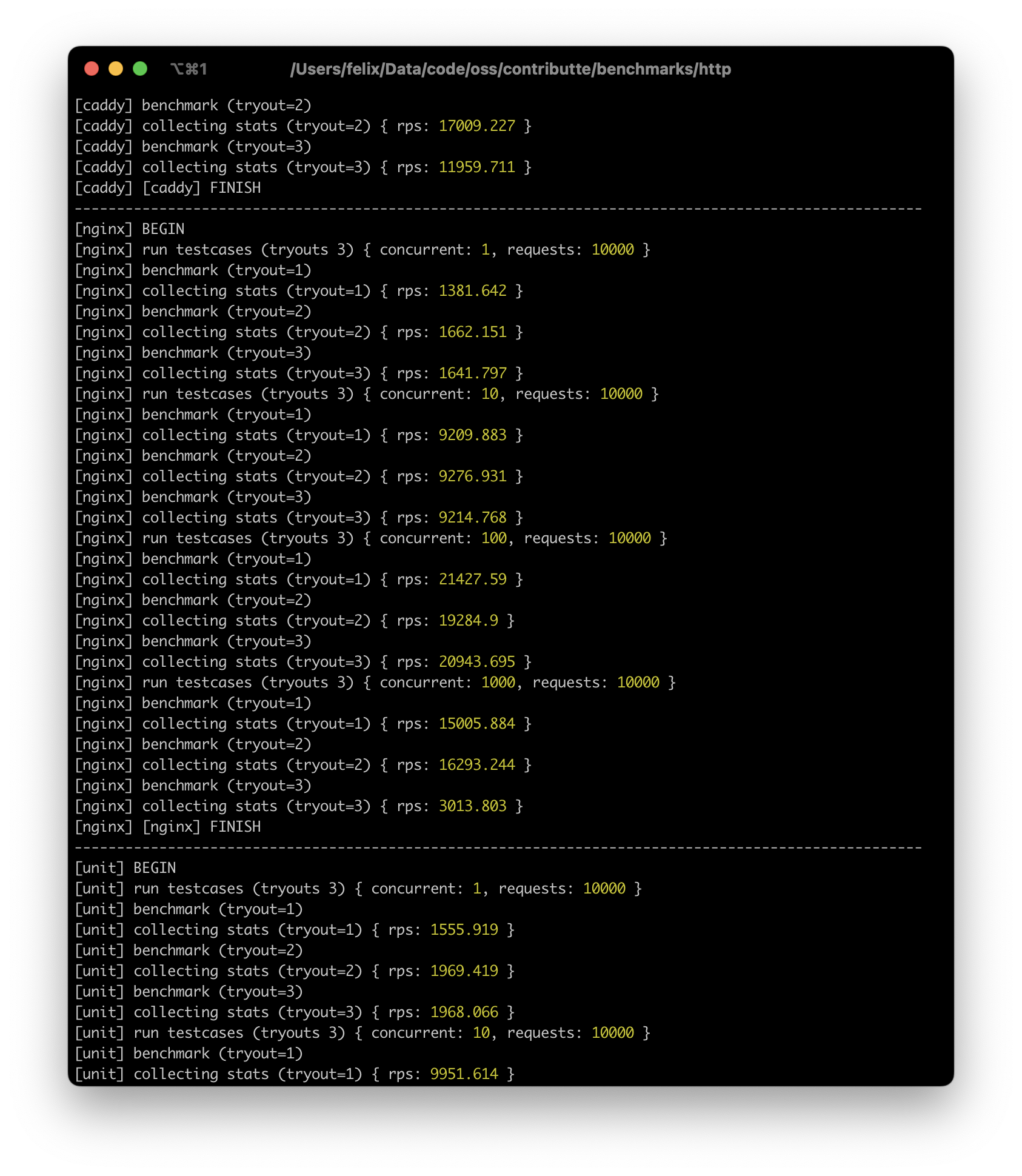Viewport: 1022px width, 1176px height.
Task: Click nginx rps value 20943.695
Action: point(476,662)
